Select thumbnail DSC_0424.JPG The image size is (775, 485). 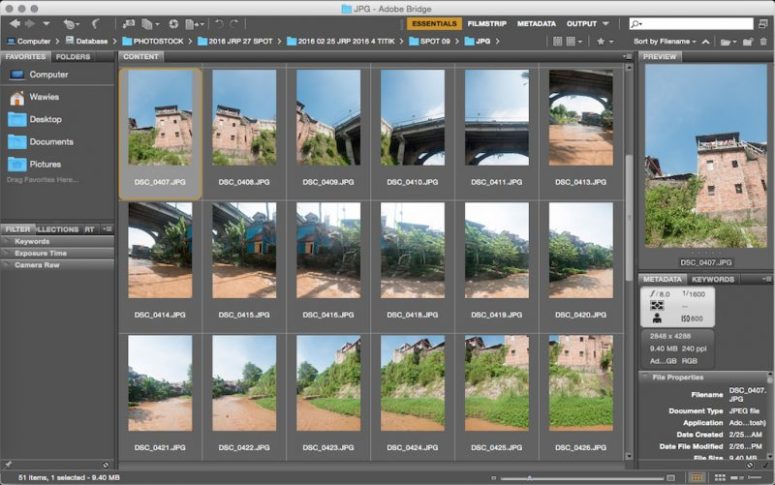tap(412, 383)
